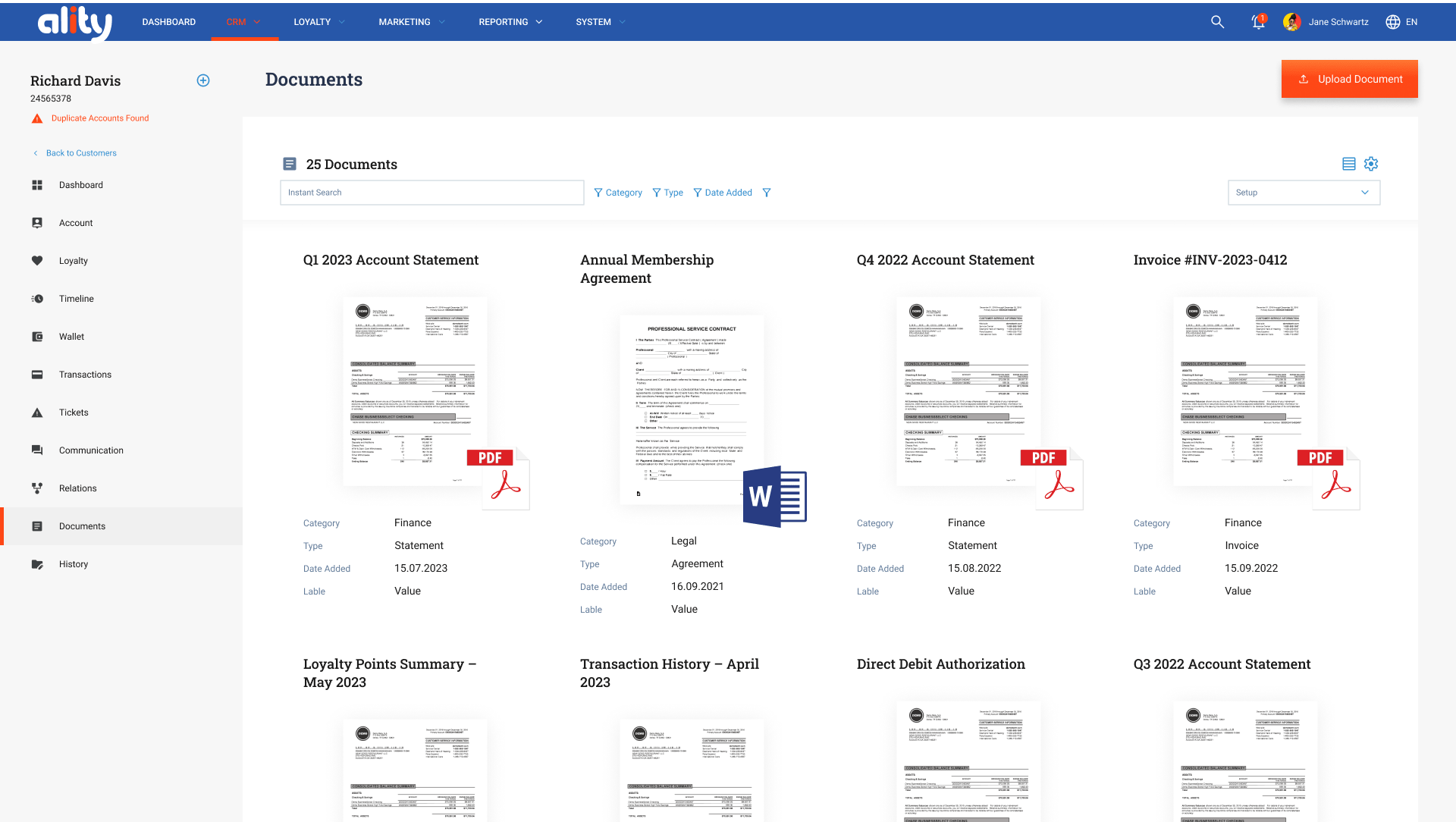Click date value 15.07.2023
The image size is (1456, 822).
[x=421, y=569]
